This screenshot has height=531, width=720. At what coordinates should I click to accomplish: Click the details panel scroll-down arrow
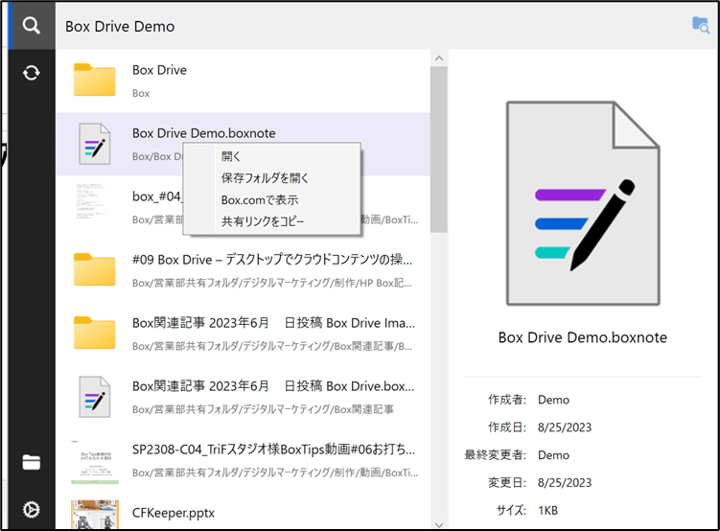[x=711, y=522]
